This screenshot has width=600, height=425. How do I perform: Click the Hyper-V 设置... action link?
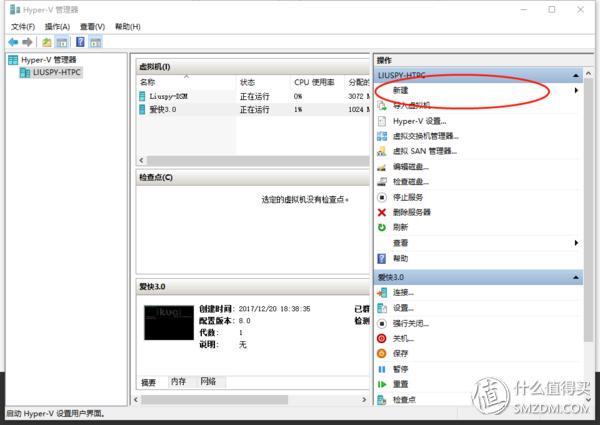pyautogui.click(x=419, y=121)
